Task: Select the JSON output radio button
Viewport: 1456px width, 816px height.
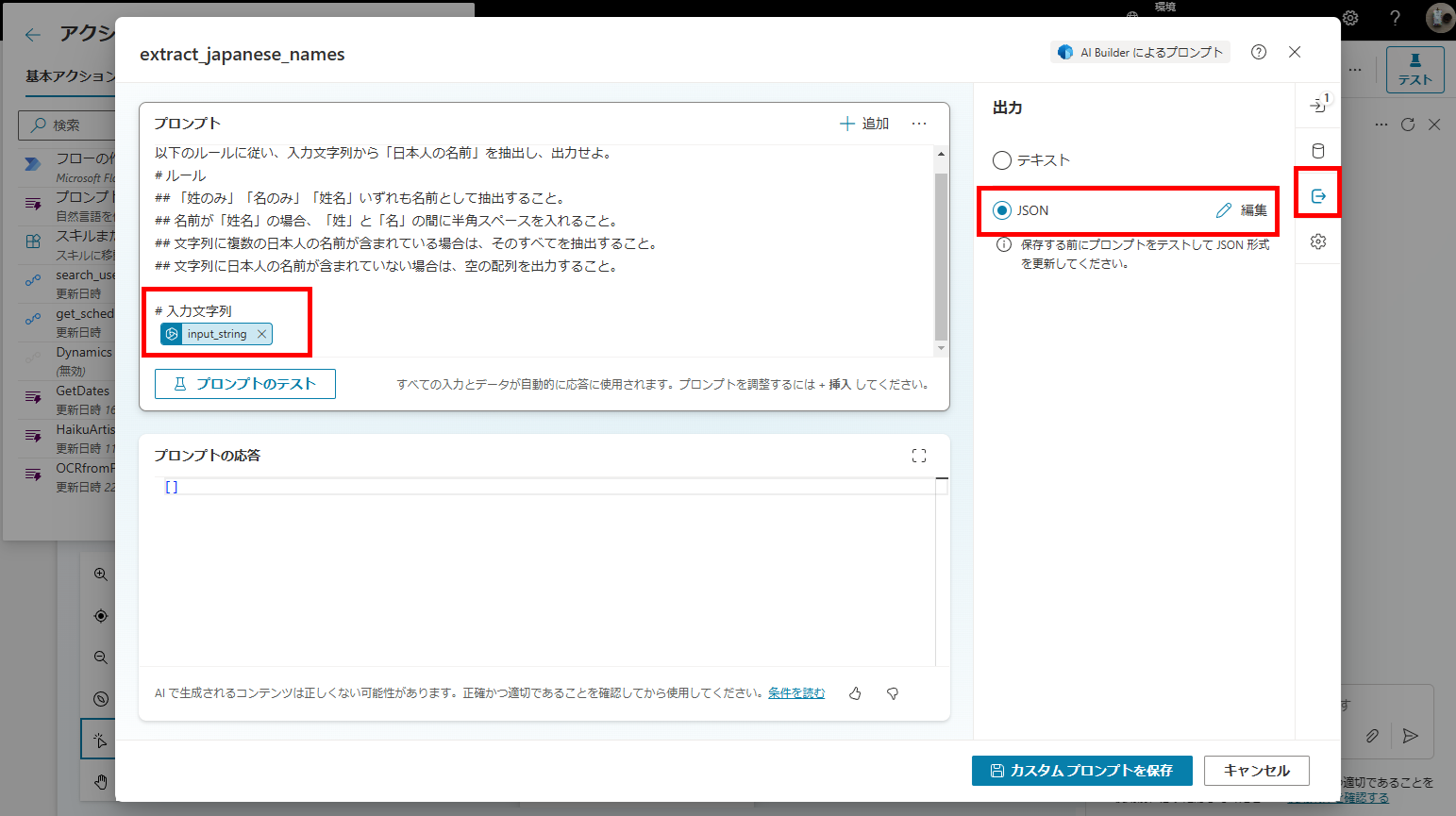Action: (x=1002, y=210)
